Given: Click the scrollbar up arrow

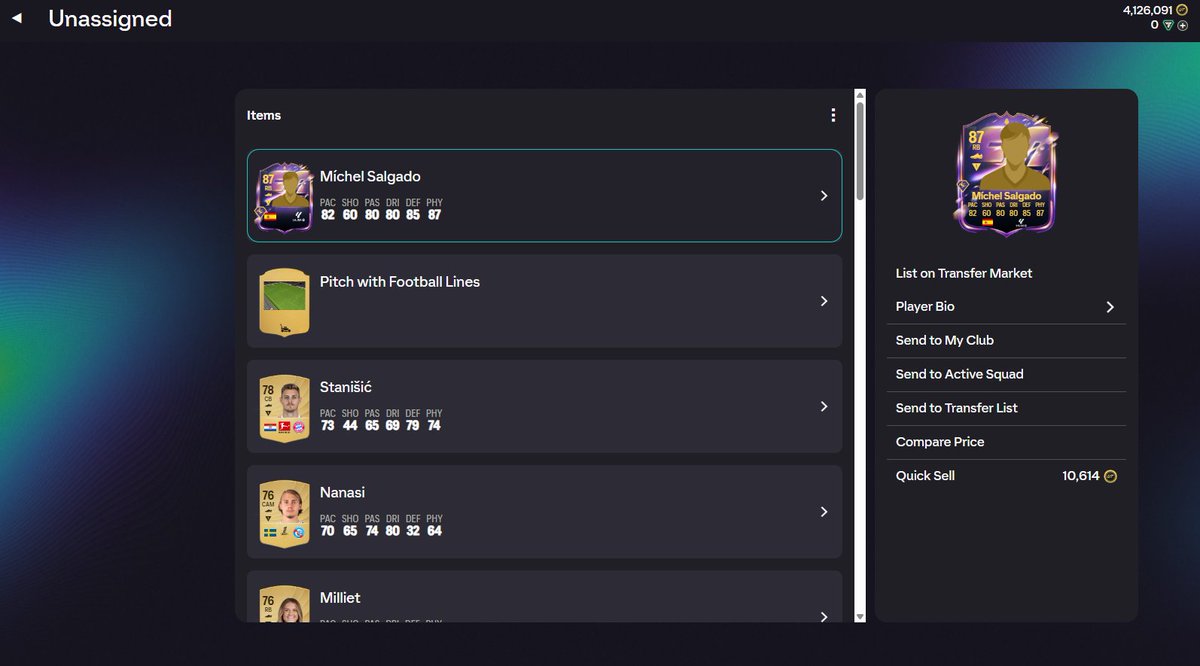Looking at the screenshot, I should tap(860, 95).
